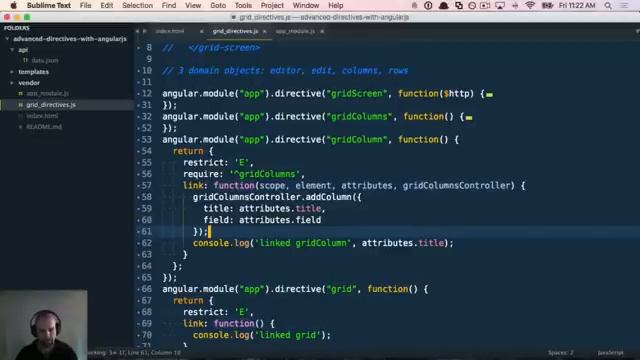The height and width of the screenshot is (360, 640).
Task: Open the Apple menu
Action: [13, 5]
